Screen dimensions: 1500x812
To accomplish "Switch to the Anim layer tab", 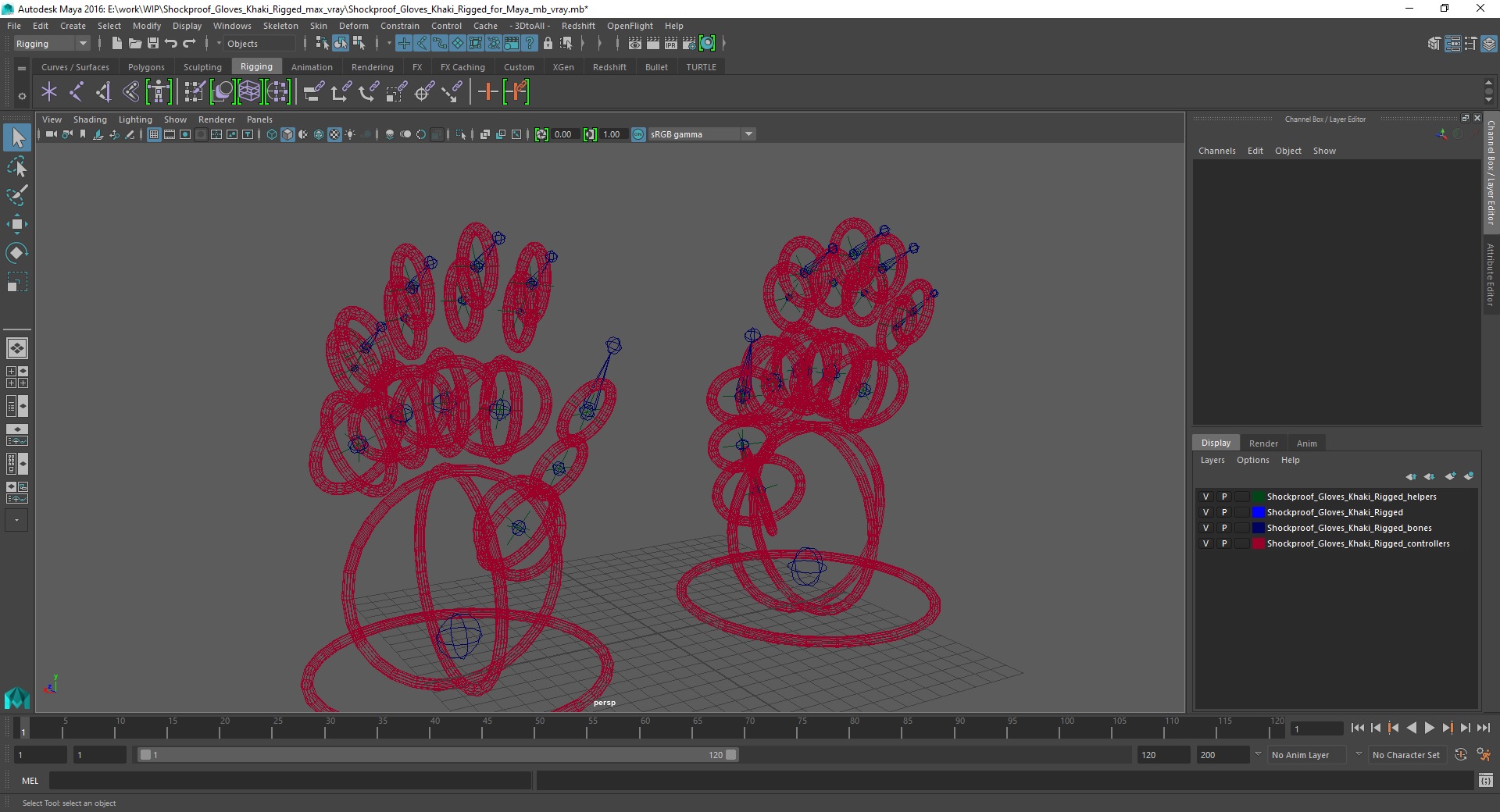I will click(1306, 443).
